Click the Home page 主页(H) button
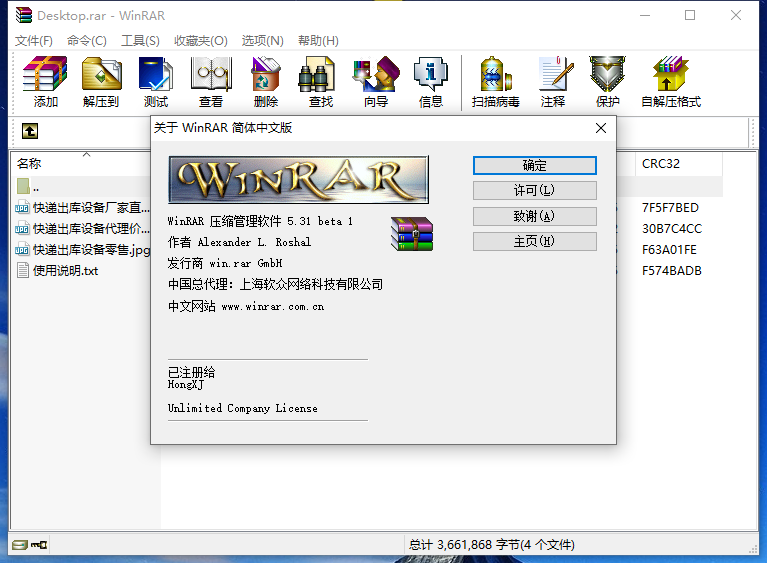This screenshot has height=563, width=767. click(535, 242)
